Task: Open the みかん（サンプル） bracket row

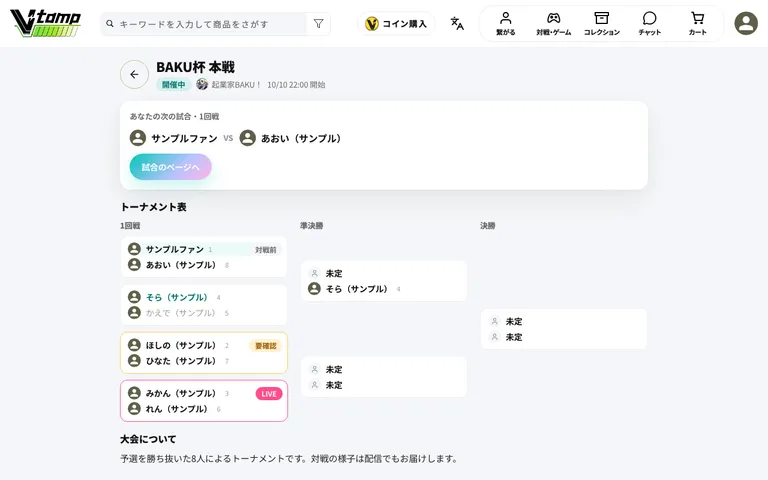Action: click(x=203, y=393)
